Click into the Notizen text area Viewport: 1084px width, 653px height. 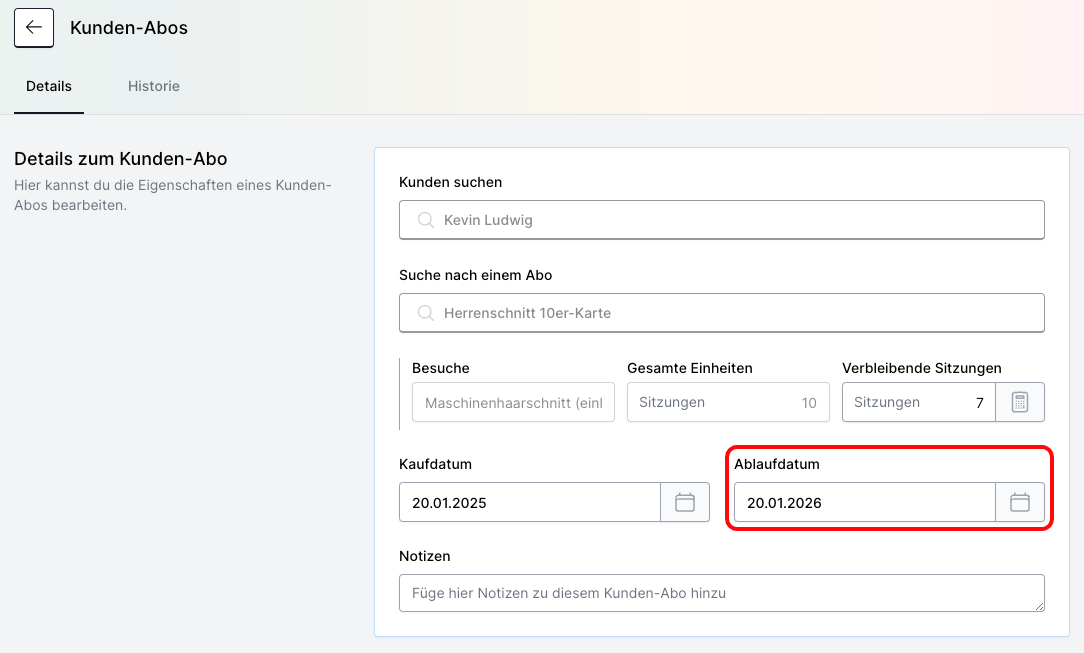tap(720, 593)
